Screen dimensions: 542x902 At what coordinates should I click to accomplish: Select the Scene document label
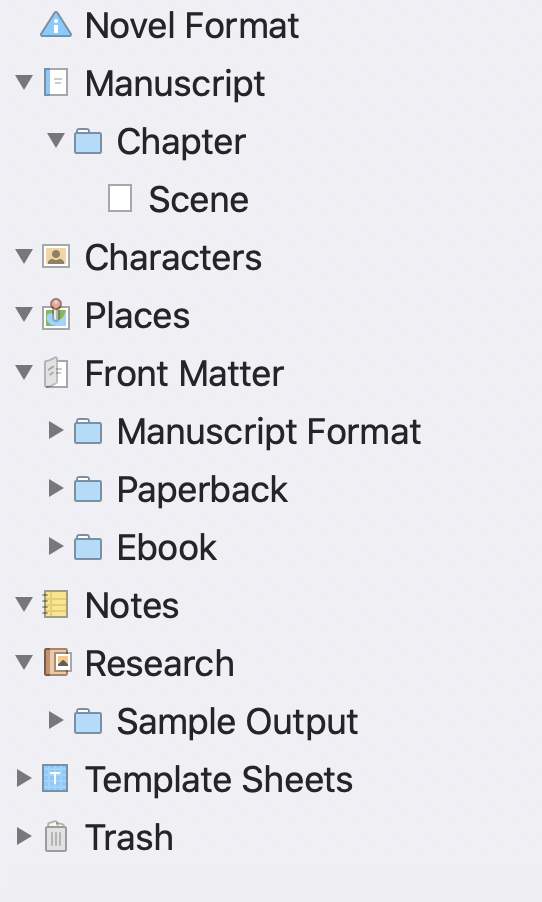(199, 200)
